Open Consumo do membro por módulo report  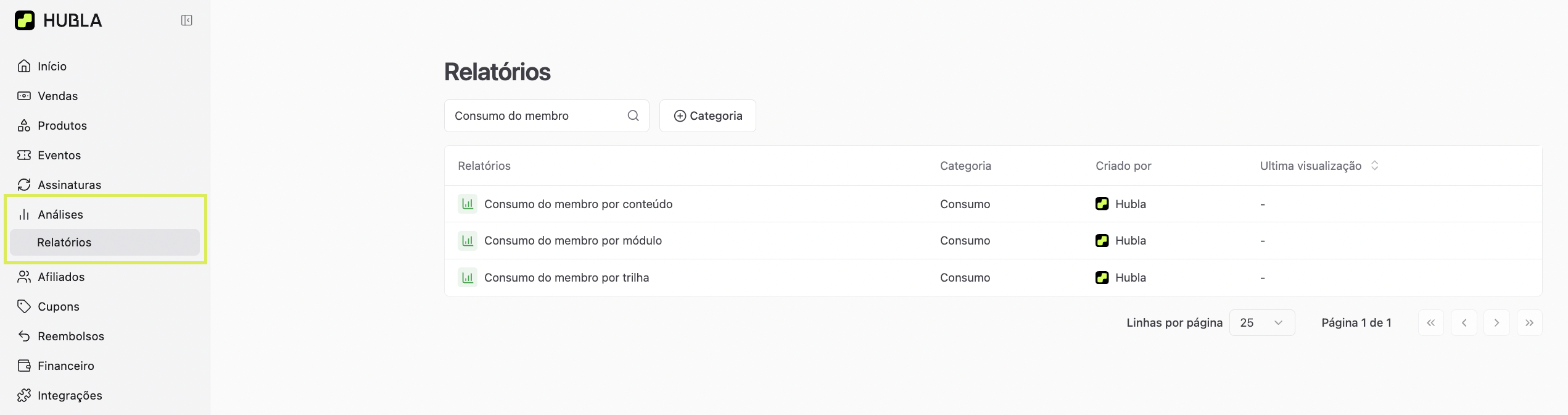point(572,240)
